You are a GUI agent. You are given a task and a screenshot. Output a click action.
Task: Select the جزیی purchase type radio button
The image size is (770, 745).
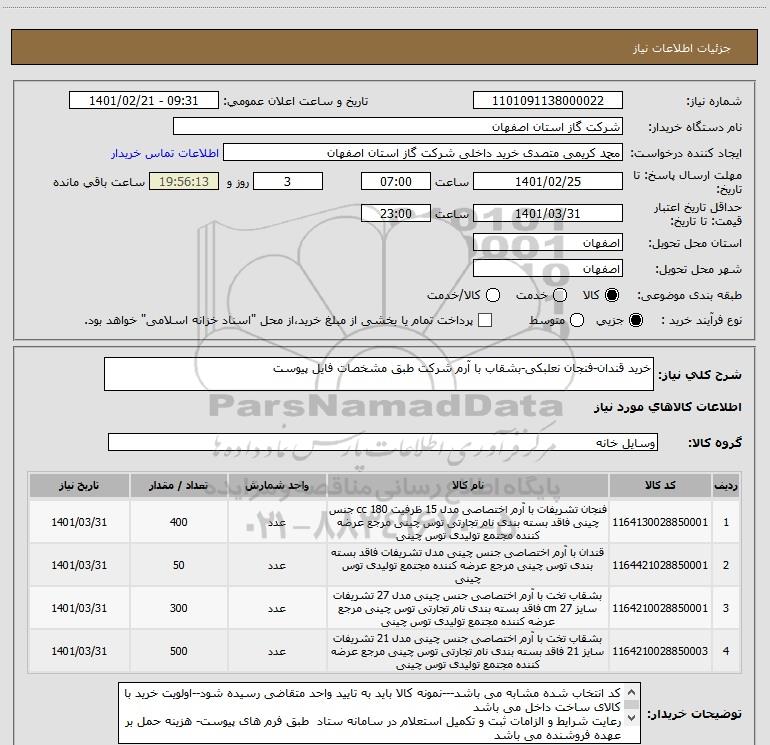(x=635, y=321)
